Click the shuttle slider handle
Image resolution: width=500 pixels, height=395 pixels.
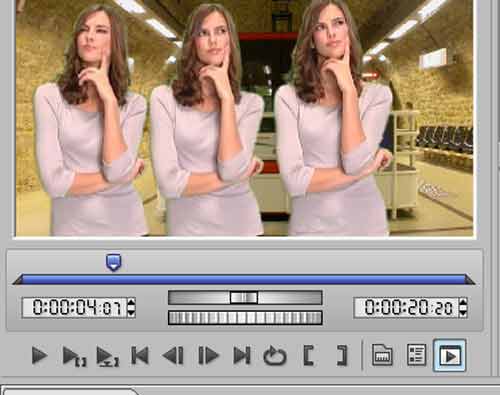pyautogui.click(x=244, y=297)
